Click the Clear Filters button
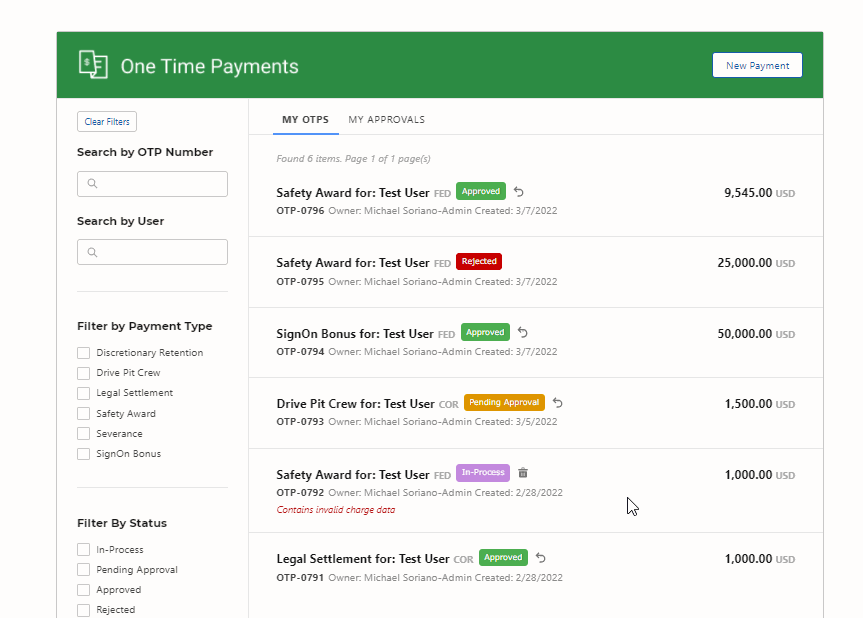Screen dimensions: 863x618 click(x=107, y=122)
